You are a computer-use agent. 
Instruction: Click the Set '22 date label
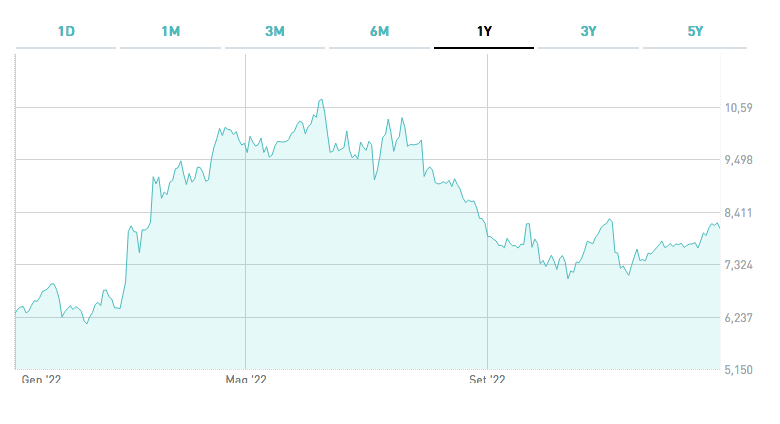[x=487, y=380]
